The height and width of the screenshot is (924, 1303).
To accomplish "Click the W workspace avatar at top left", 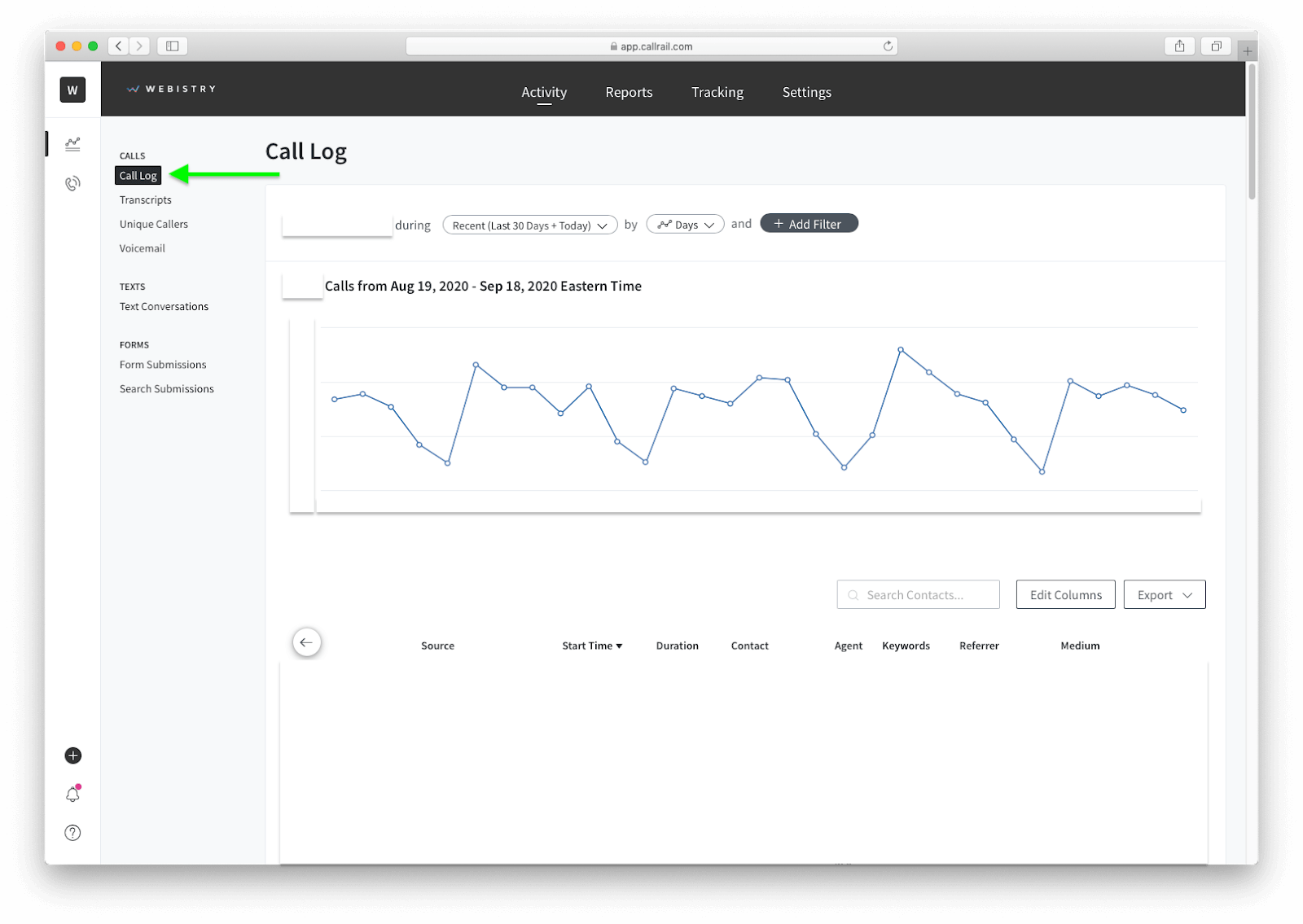I will [72, 90].
